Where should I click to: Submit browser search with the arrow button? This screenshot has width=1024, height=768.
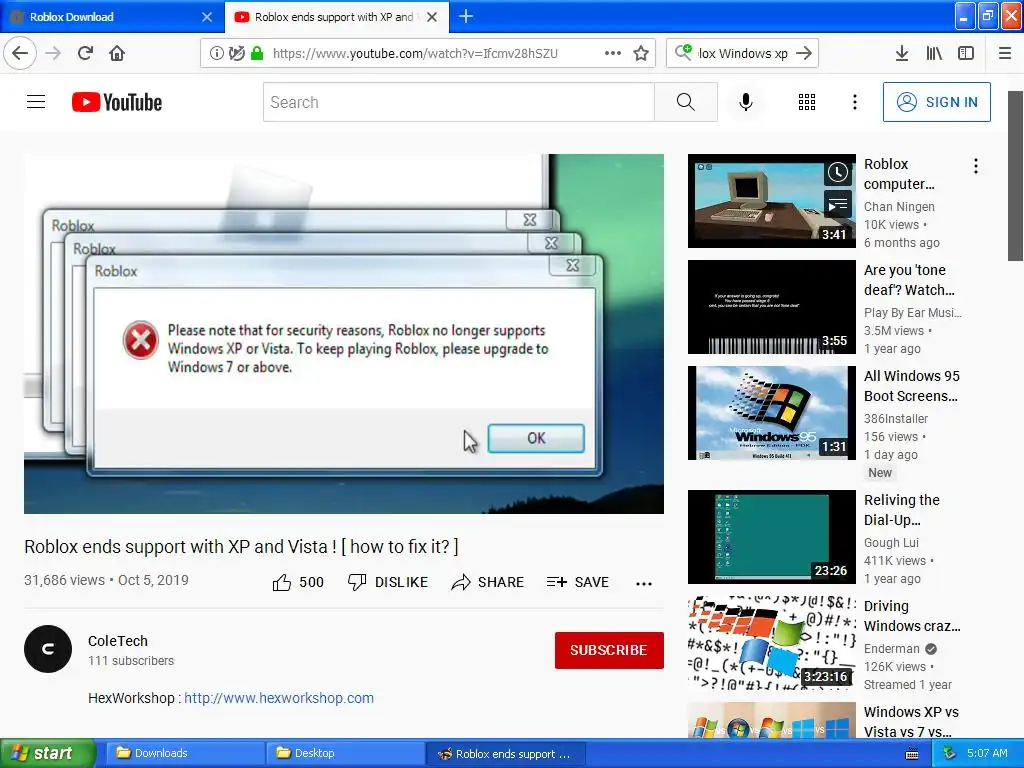pyautogui.click(x=805, y=54)
